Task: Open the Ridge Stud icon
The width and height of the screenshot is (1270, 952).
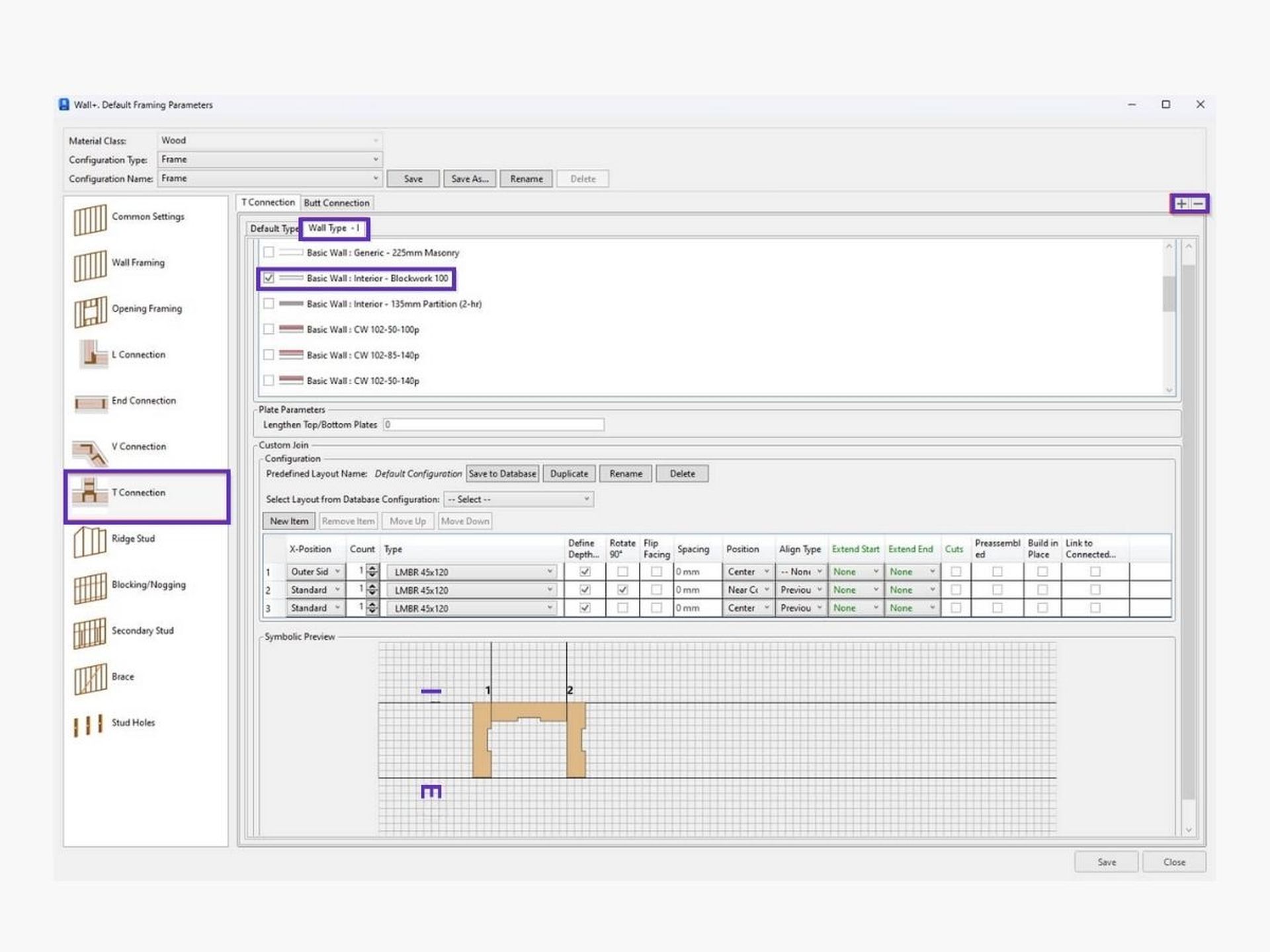Action: pos(90,542)
